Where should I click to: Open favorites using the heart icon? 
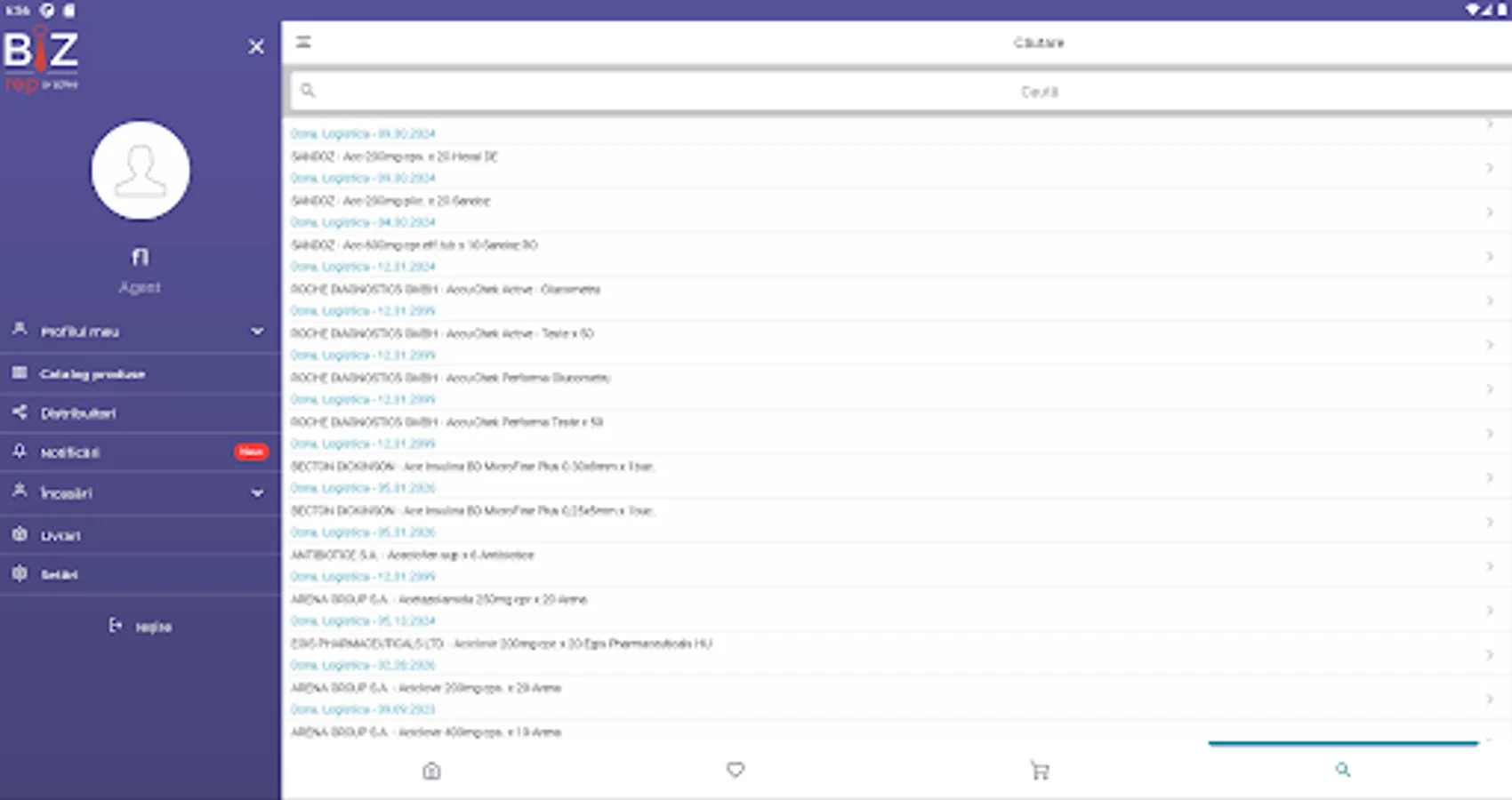[735, 771]
